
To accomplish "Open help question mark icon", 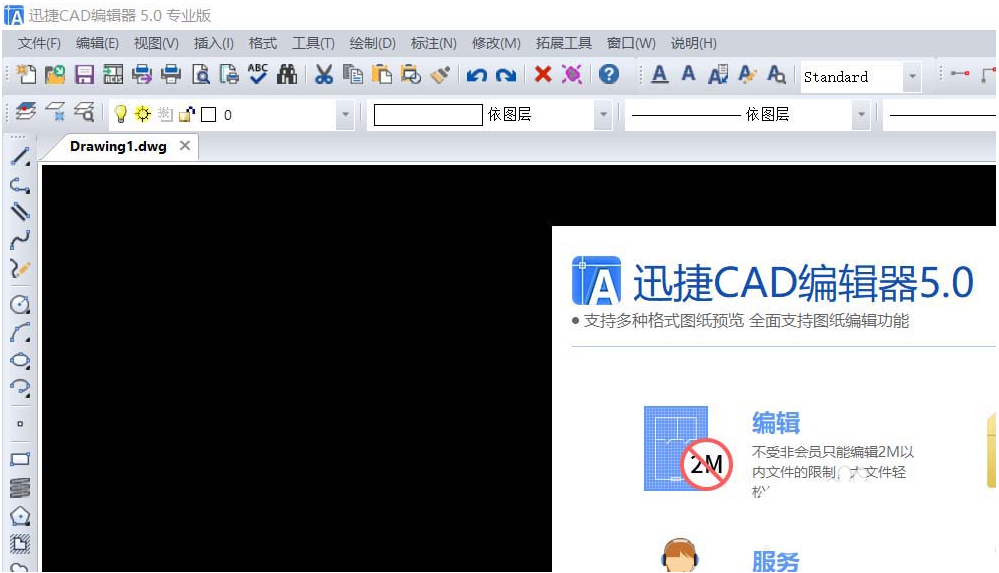I will [609, 75].
